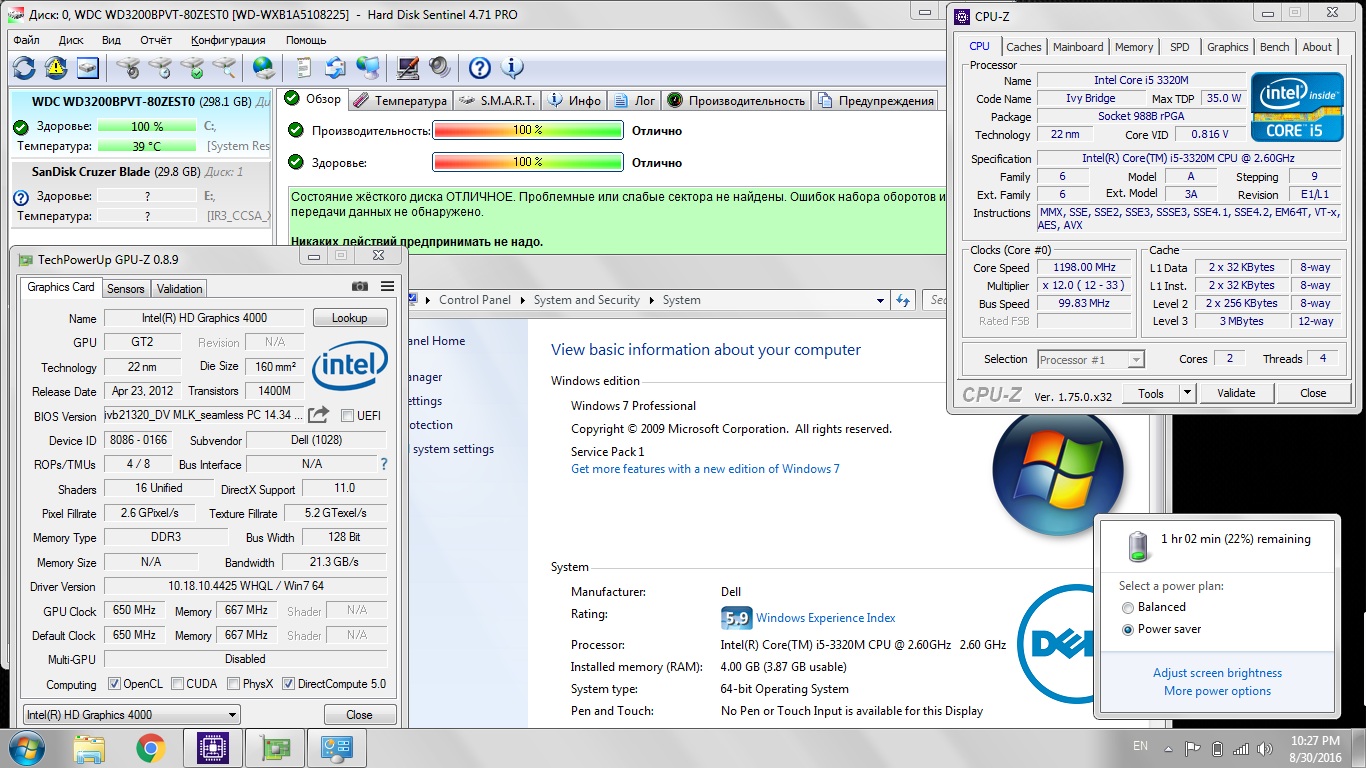The image size is (1366, 768).
Task: Open Chrome from the taskbar
Action: [151, 747]
